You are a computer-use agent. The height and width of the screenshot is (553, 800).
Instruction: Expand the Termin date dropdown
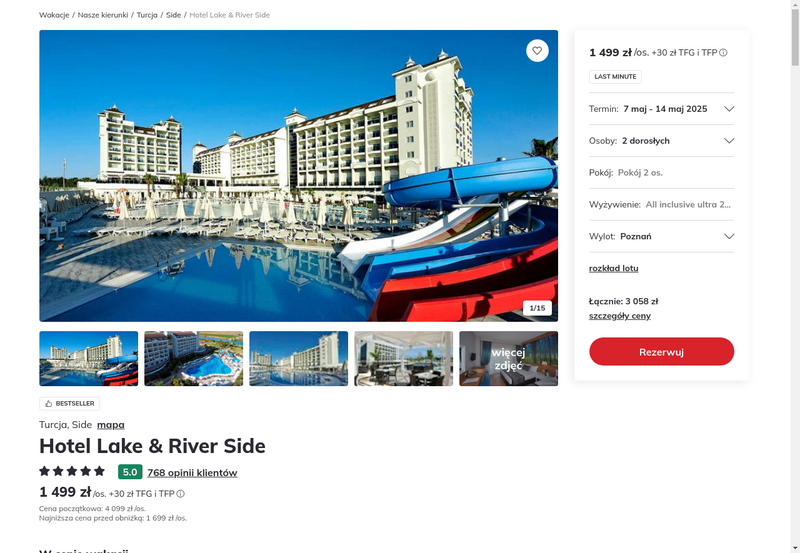click(661, 109)
